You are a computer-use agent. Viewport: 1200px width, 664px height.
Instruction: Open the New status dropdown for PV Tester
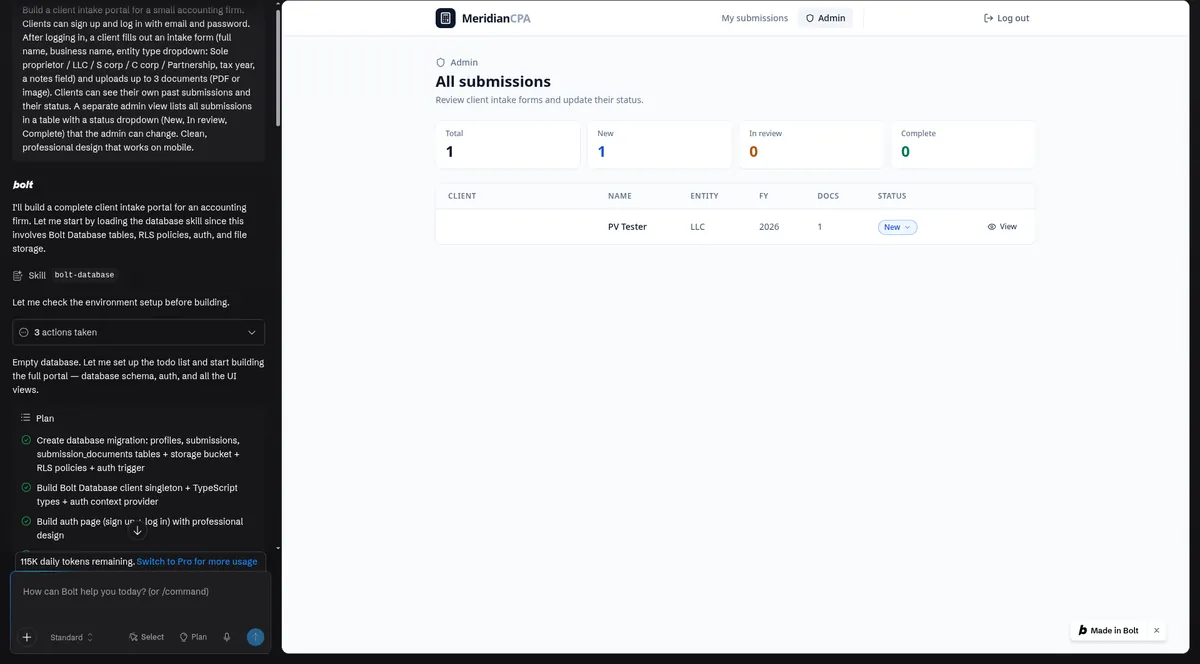[x=897, y=227]
